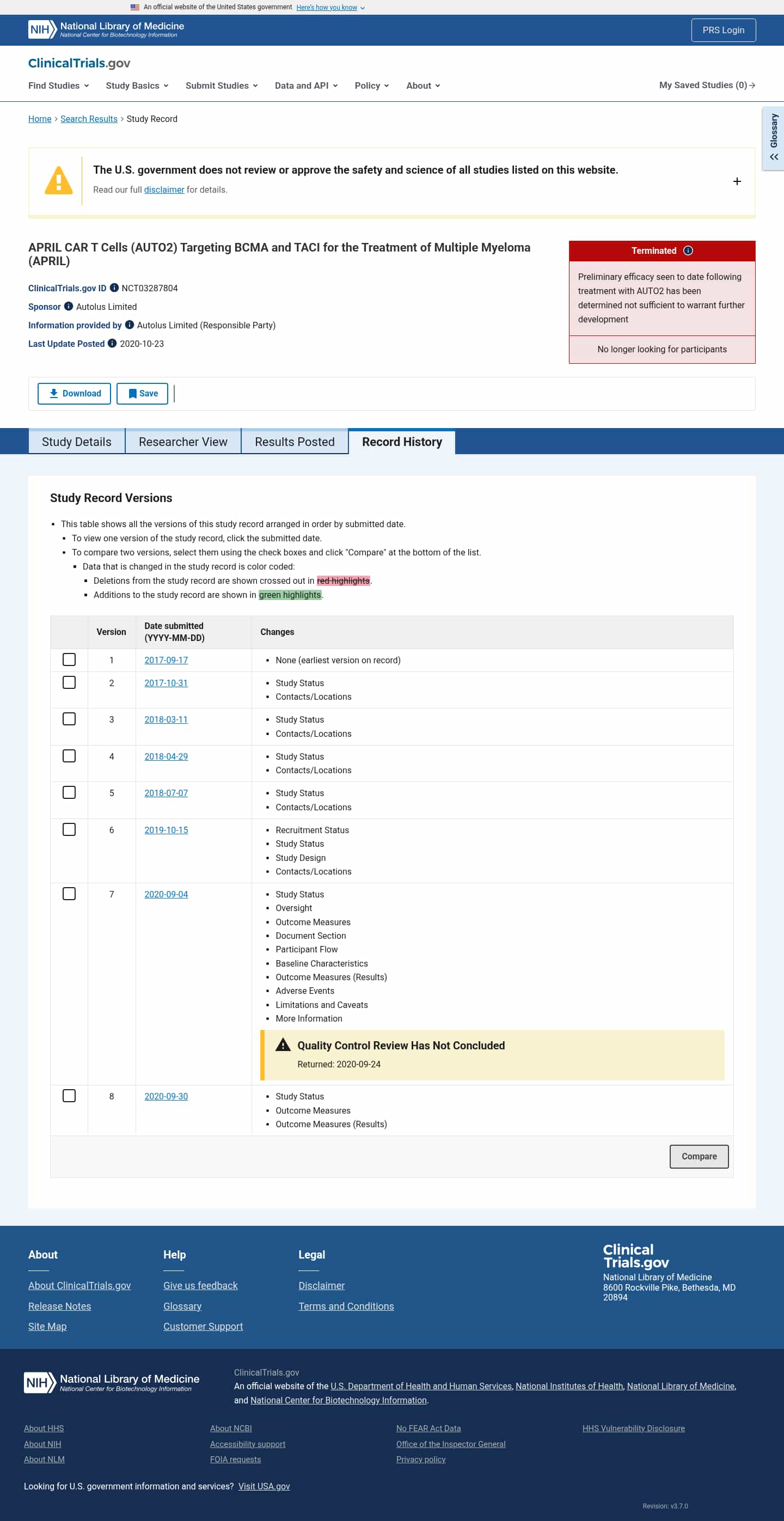The width and height of the screenshot is (784, 1521).
Task: Select the checkbox for version 2
Action: pyautogui.click(x=69, y=682)
